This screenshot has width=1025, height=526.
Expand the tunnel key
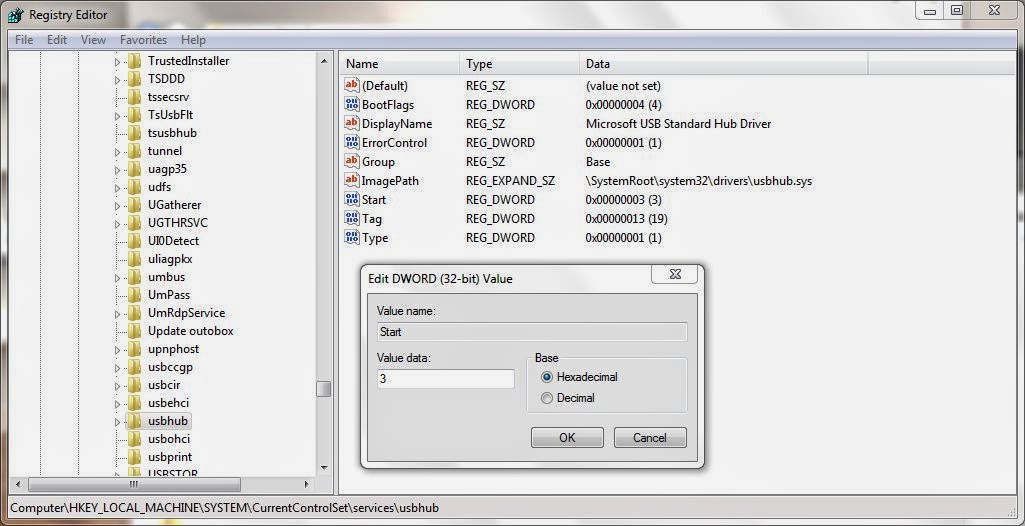point(118,152)
